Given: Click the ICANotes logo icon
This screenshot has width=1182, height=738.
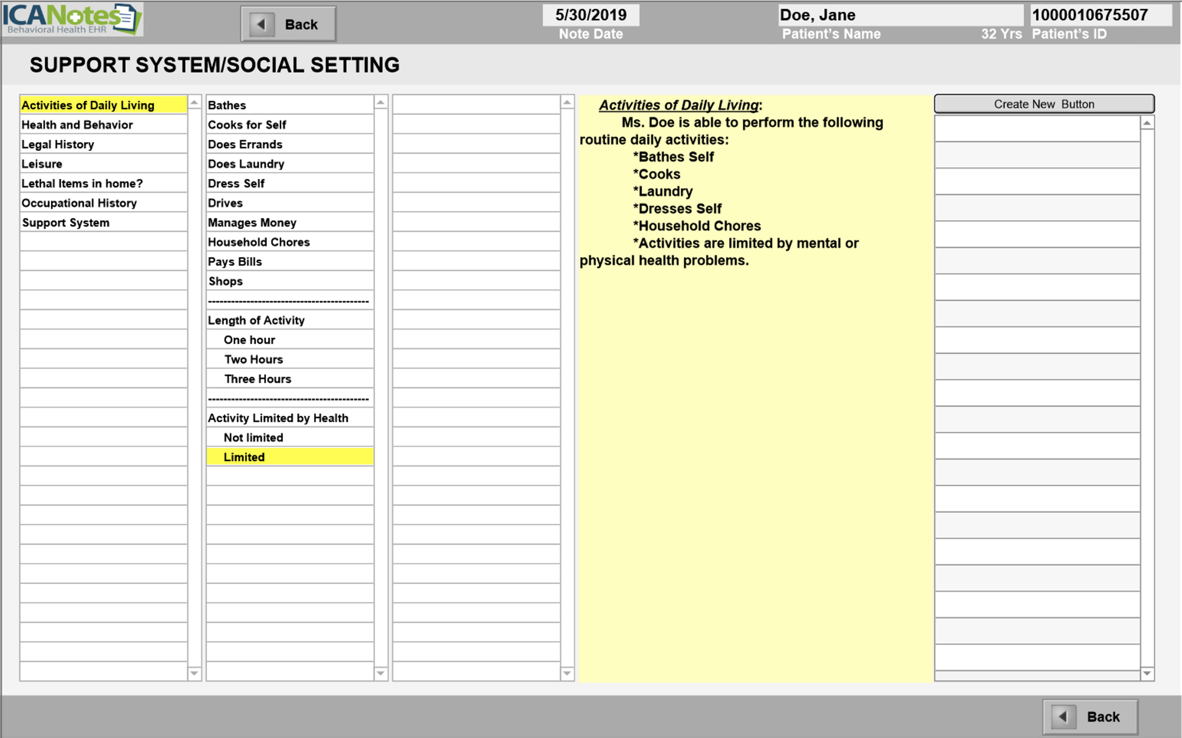Looking at the screenshot, I should point(72,19).
